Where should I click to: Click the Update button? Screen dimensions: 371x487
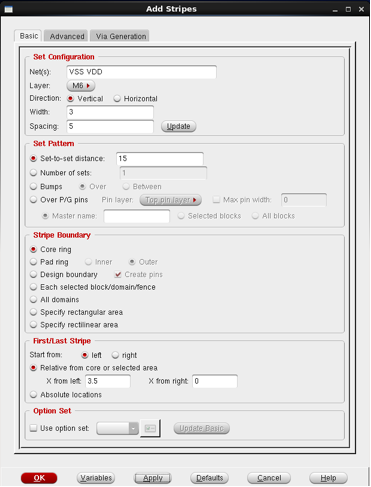(179, 126)
